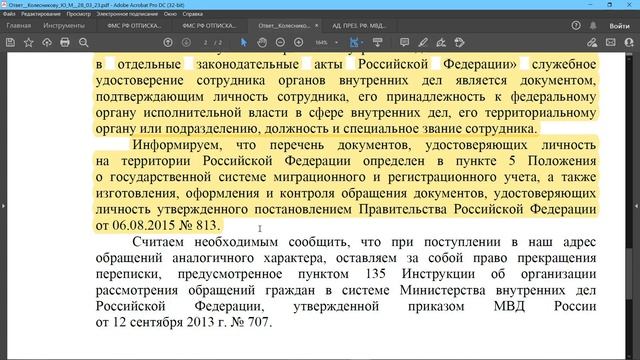Click the current page number field
This screenshot has height=360, width=640.
pos(206,42)
